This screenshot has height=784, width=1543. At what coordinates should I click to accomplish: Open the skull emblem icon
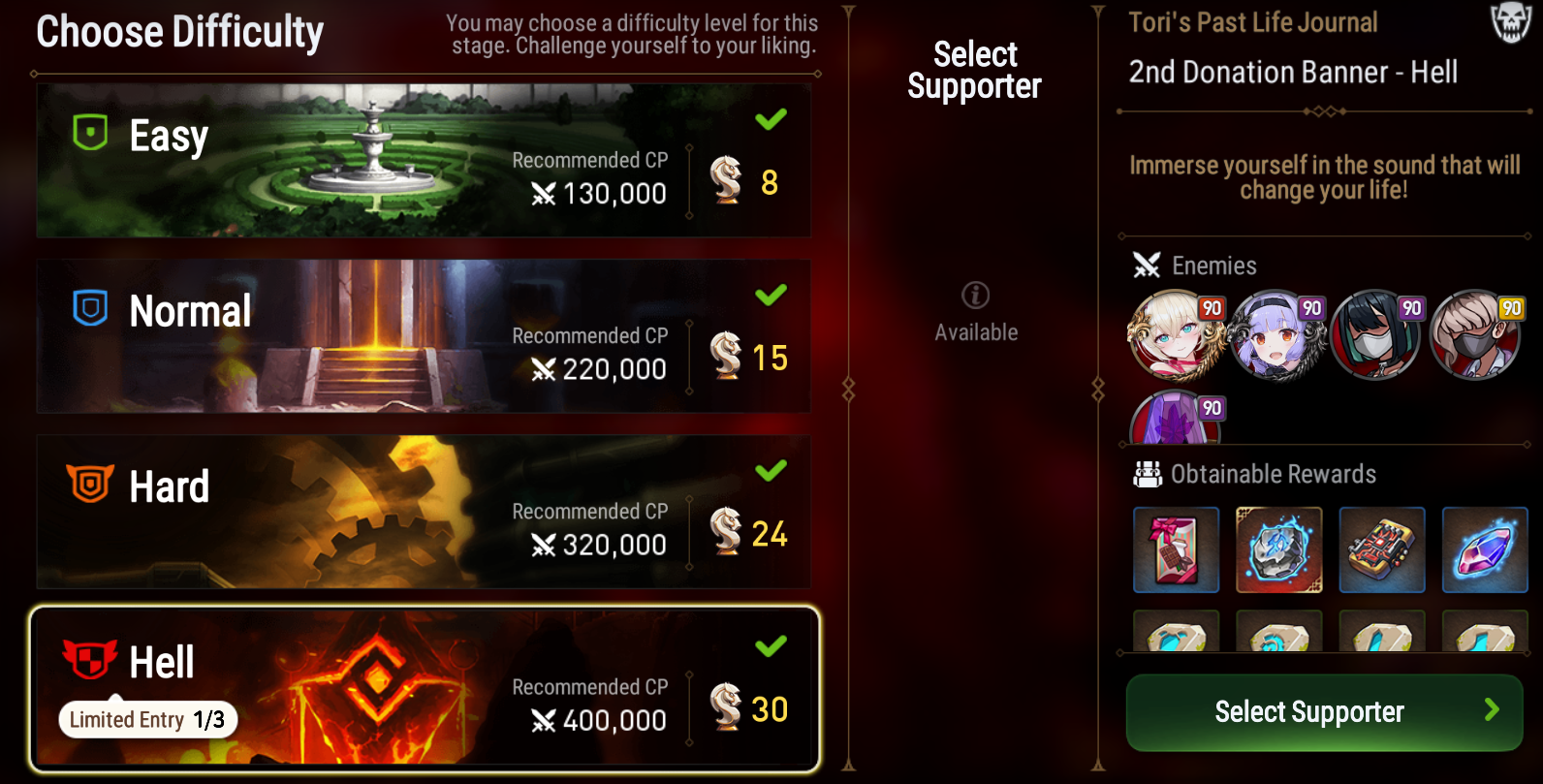click(1510, 21)
